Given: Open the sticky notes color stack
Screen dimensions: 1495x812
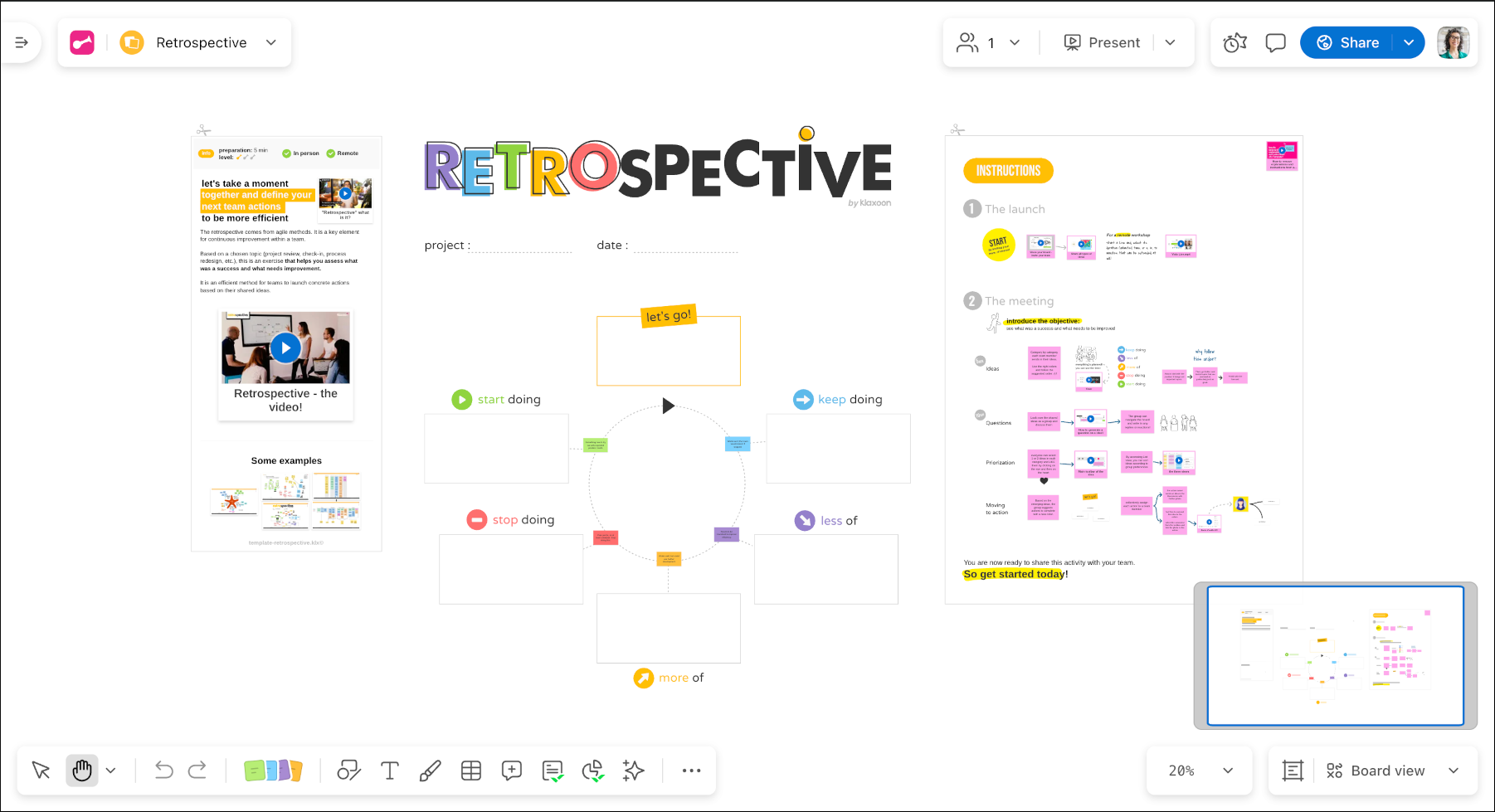Looking at the screenshot, I should tap(273, 771).
